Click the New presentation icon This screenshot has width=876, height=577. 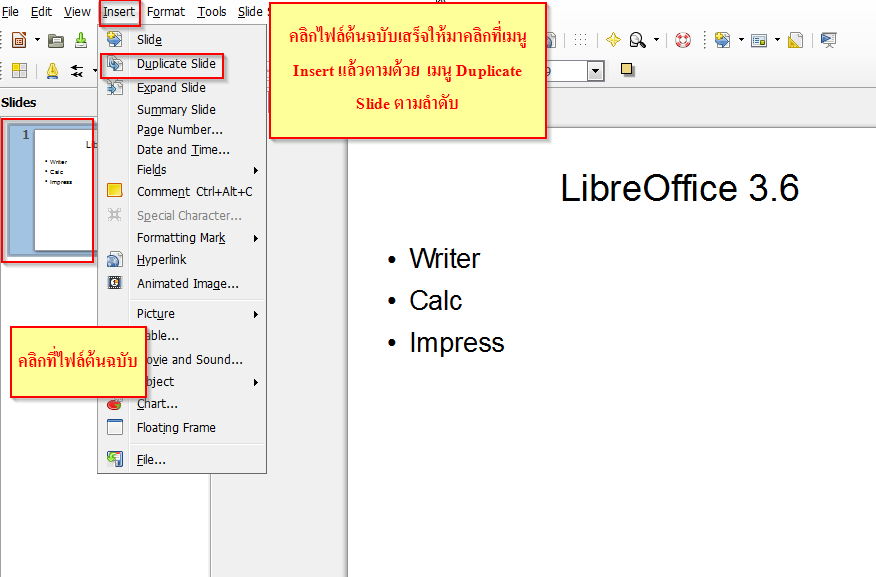pyautogui.click(x=20, y=40)
